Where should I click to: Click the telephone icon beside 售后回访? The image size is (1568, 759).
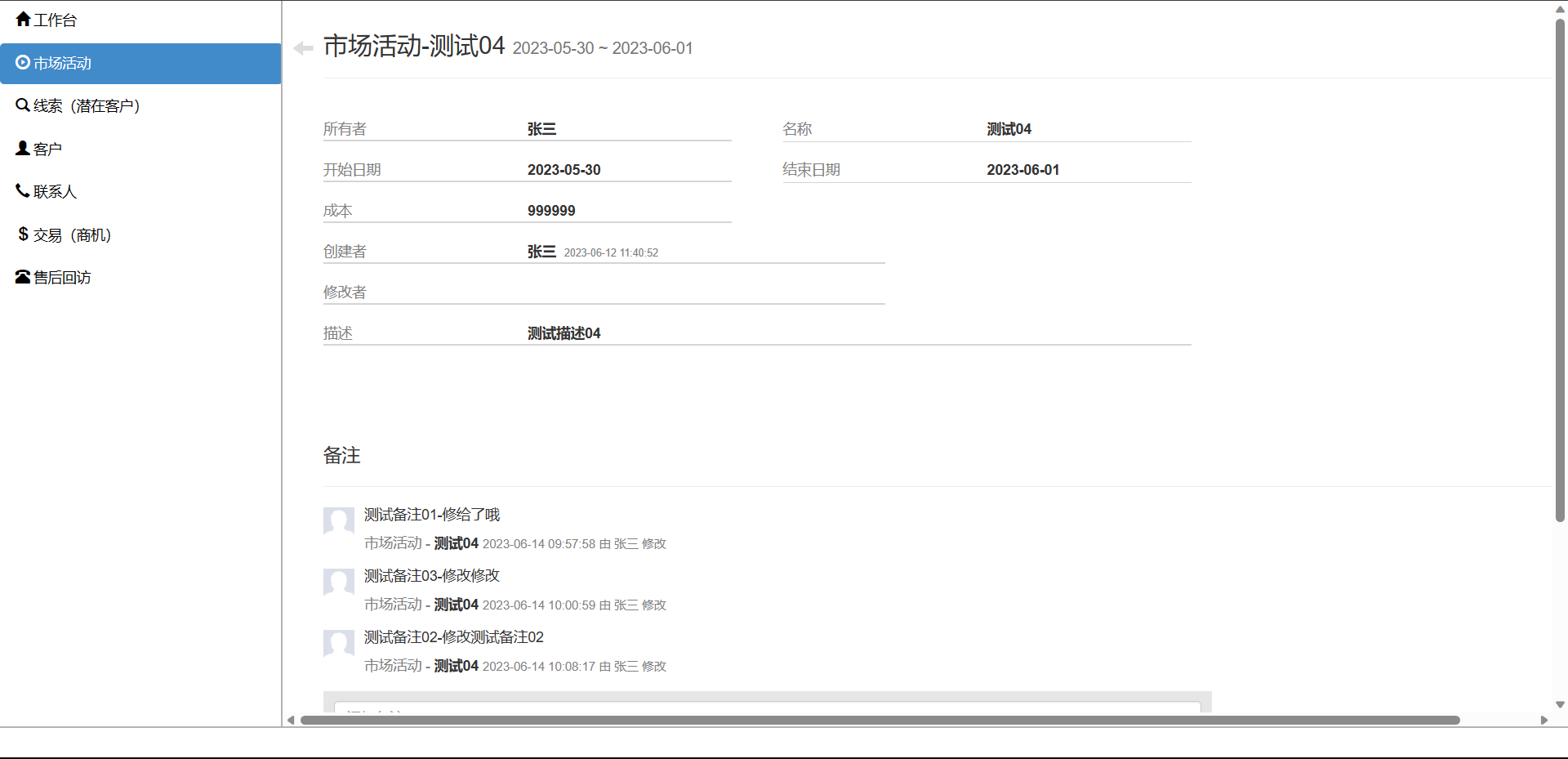(x=23, y=277)
